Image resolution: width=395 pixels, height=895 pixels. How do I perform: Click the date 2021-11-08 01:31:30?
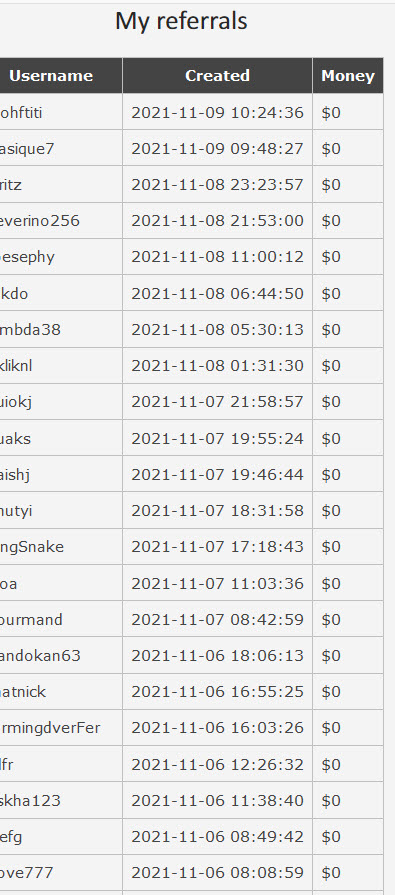tap(217, 365)
